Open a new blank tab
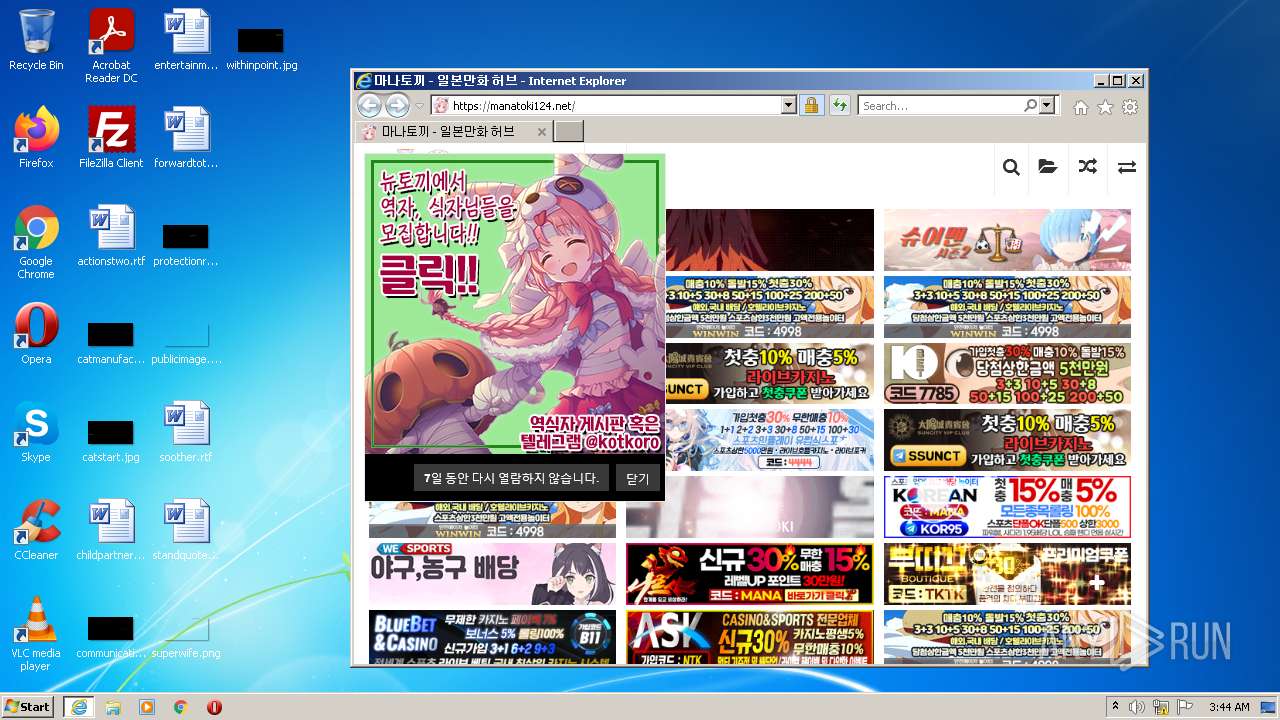 (568, 132)
